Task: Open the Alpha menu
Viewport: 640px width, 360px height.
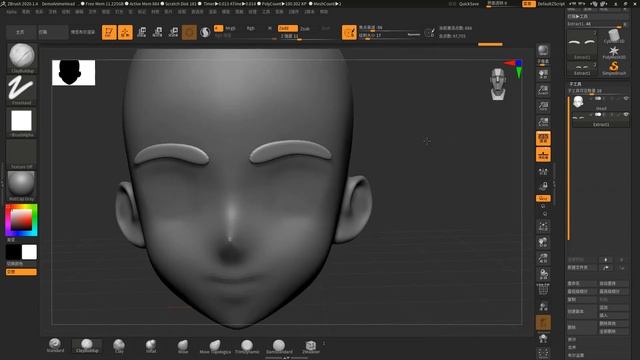Action: click(x=11, y=12)
